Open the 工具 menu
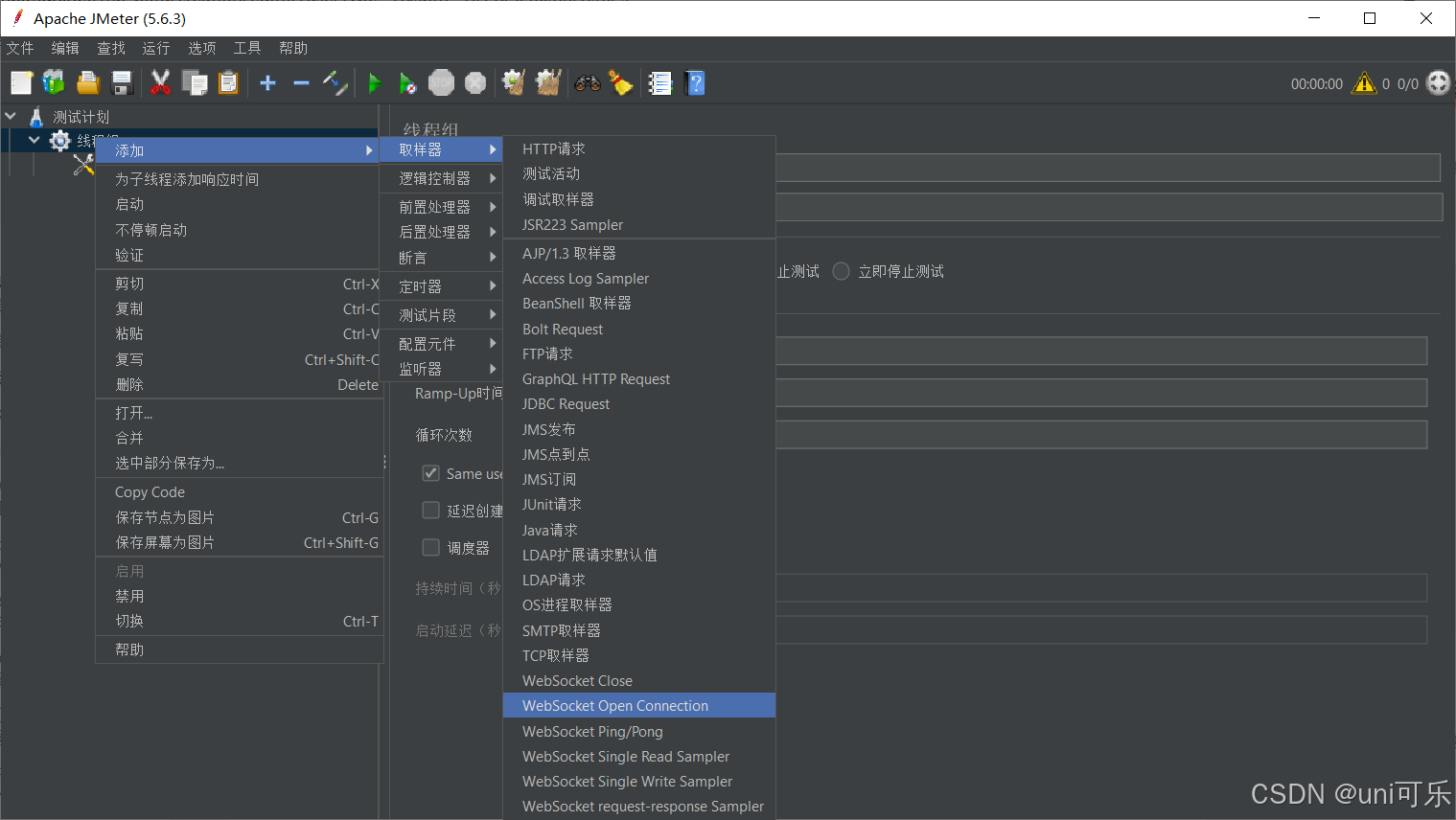1456x820 pixels. click(247, 48)
